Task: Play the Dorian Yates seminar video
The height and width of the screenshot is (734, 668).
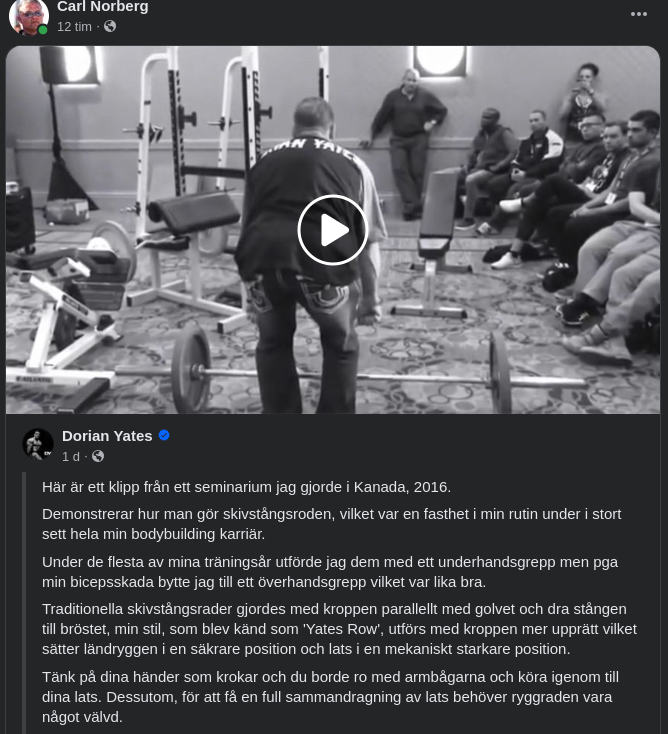Action: pyautogui.click(x=333, y=230)
